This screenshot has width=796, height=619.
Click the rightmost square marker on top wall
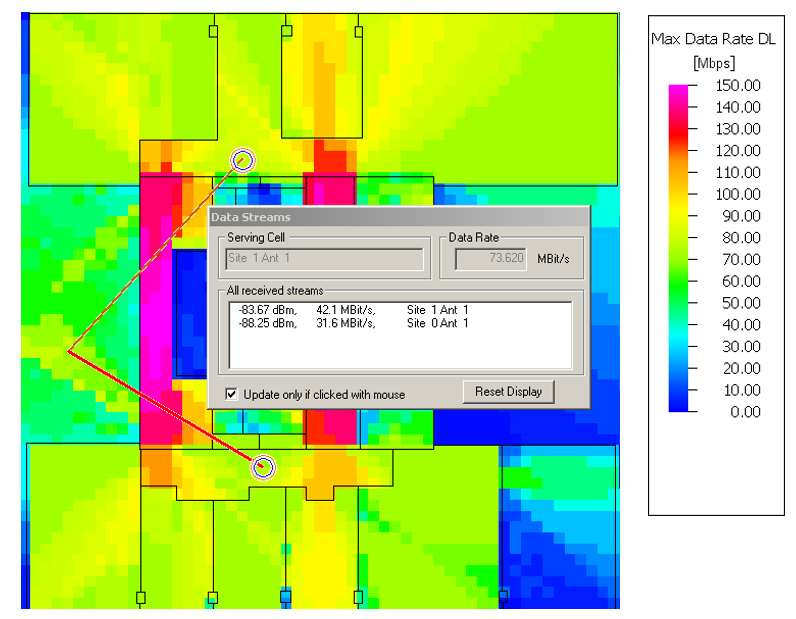358,31
